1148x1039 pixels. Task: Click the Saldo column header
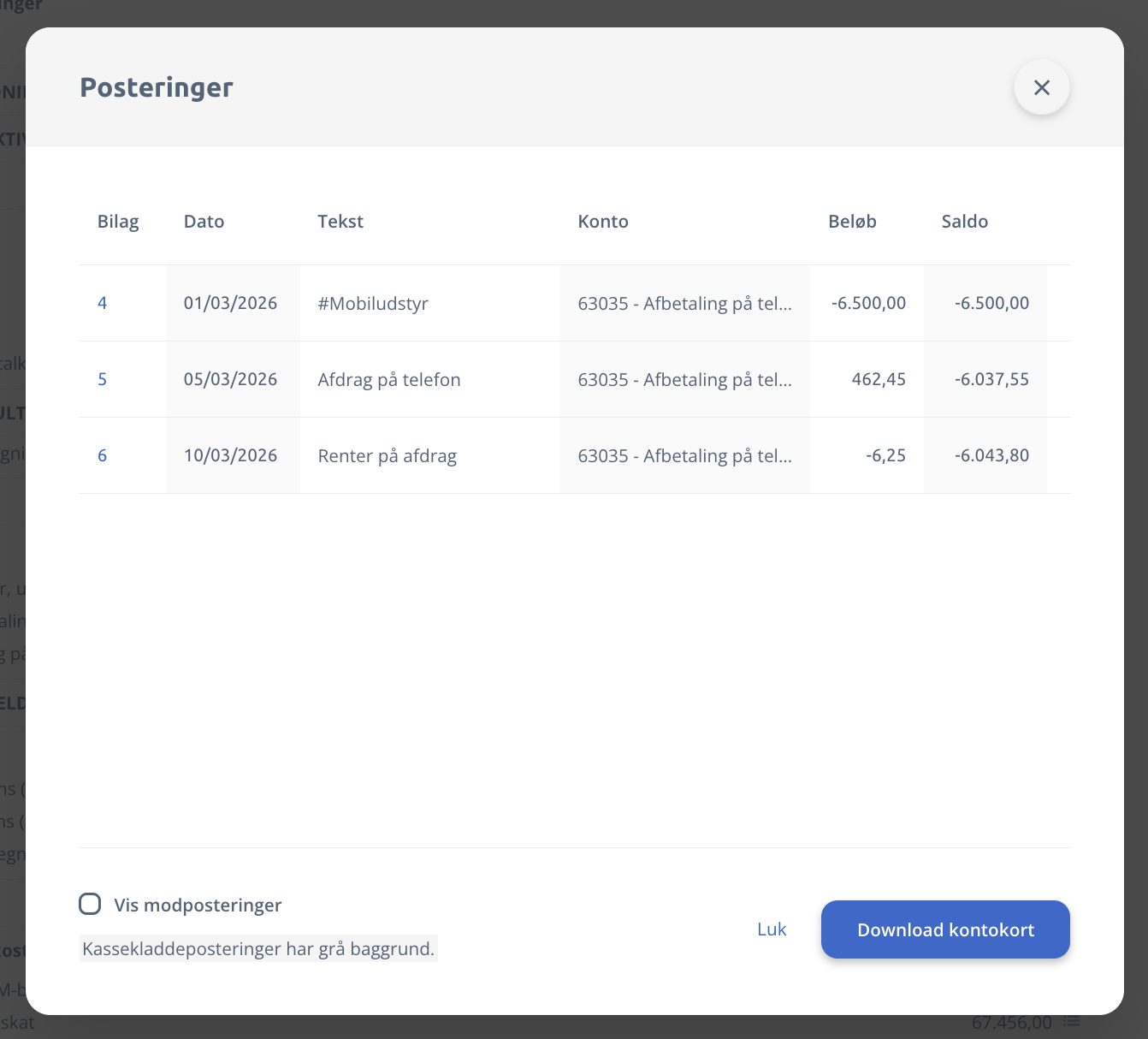[964, 222]
